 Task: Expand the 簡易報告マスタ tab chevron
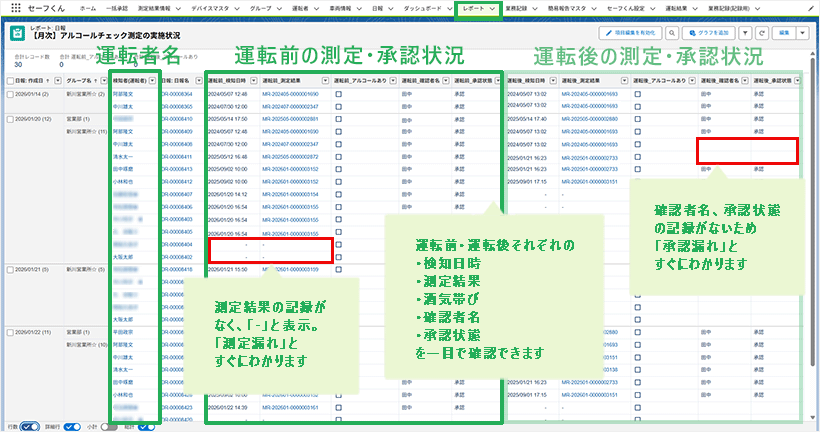pyautogui.click(x=594, y=8)
